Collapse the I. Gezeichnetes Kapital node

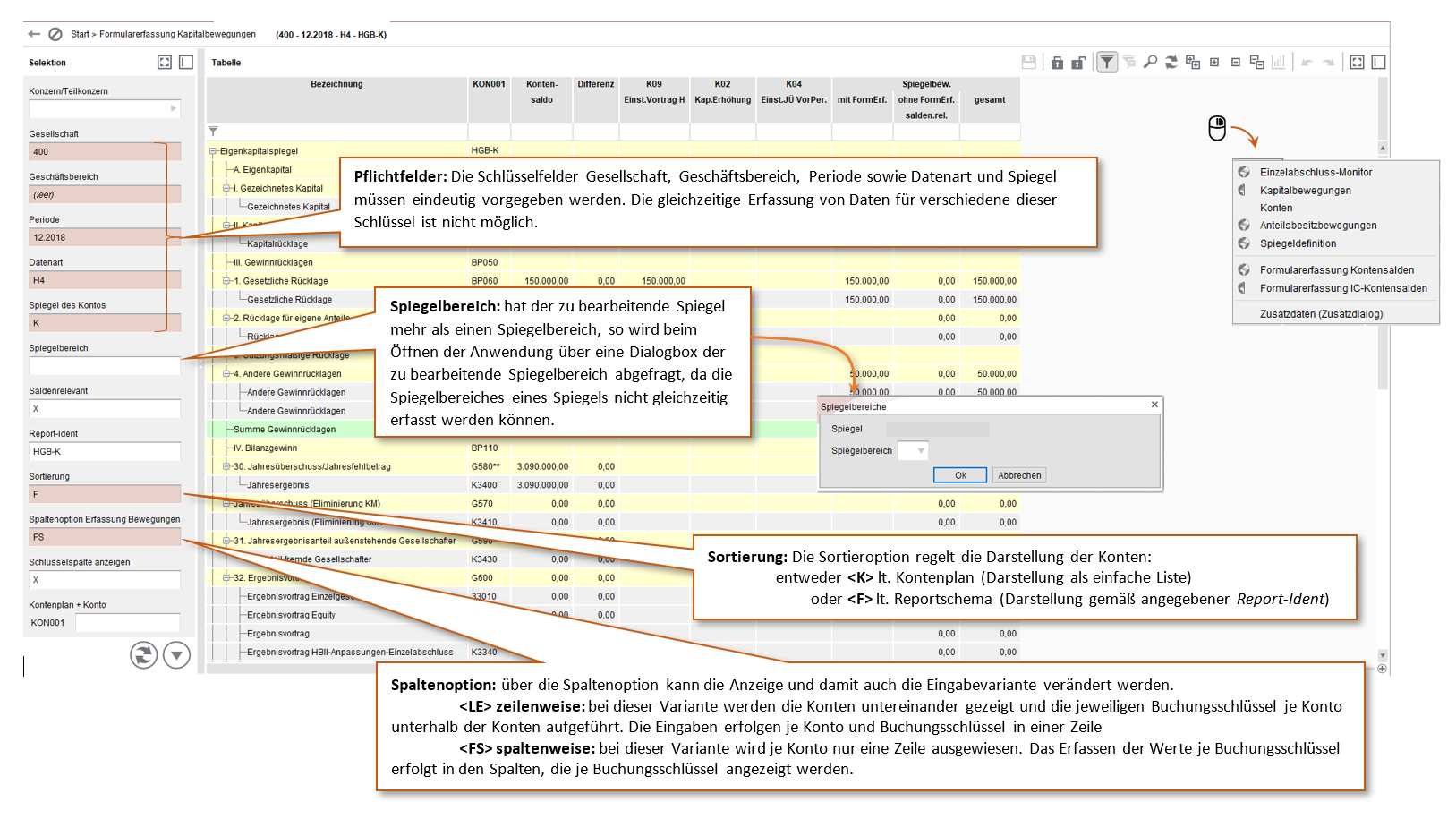pos(227,188)
